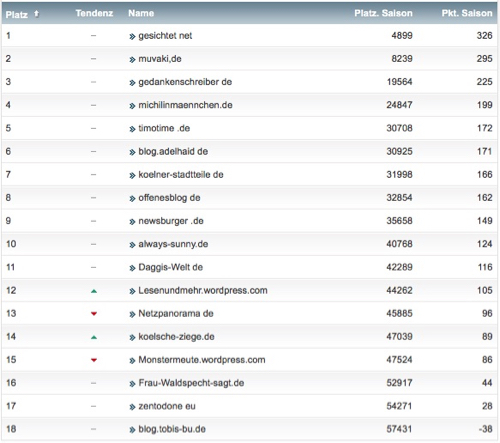
Task: Open the koelner-stadtteile de link
Action: click(181, 175)
